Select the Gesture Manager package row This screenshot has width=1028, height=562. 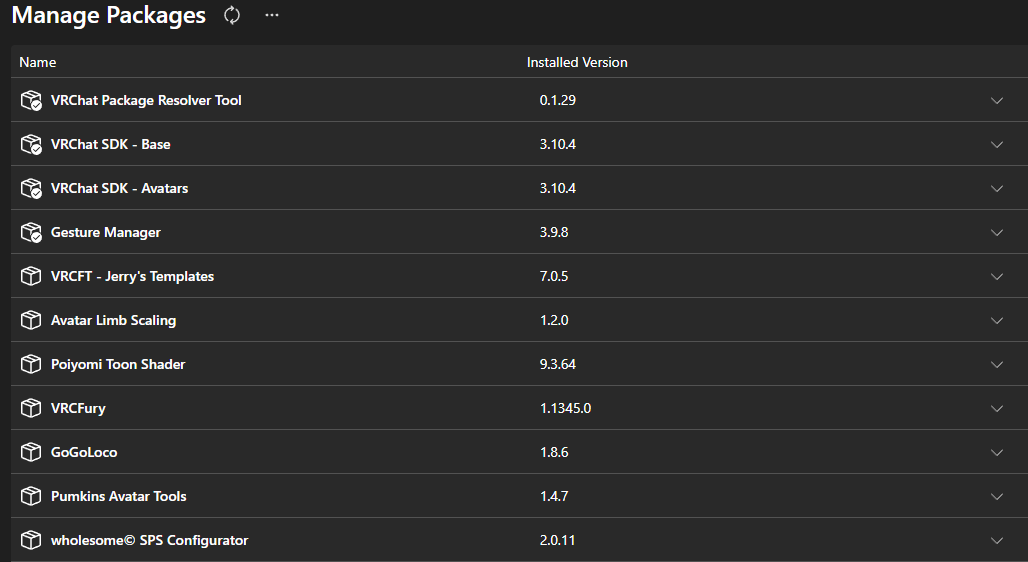pos(519,232)
